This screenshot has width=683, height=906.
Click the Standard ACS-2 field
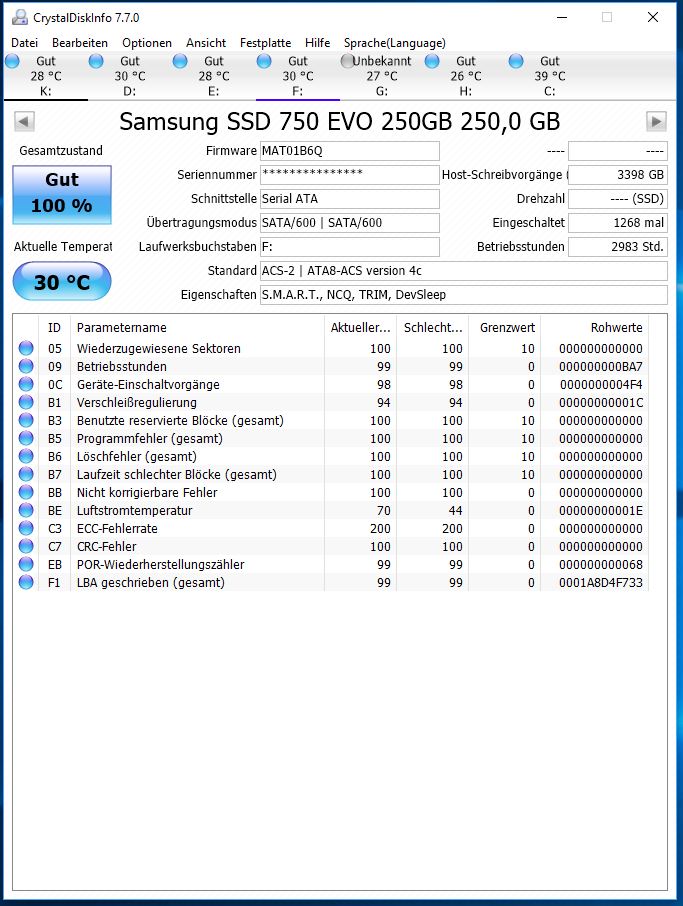[463, 270]
